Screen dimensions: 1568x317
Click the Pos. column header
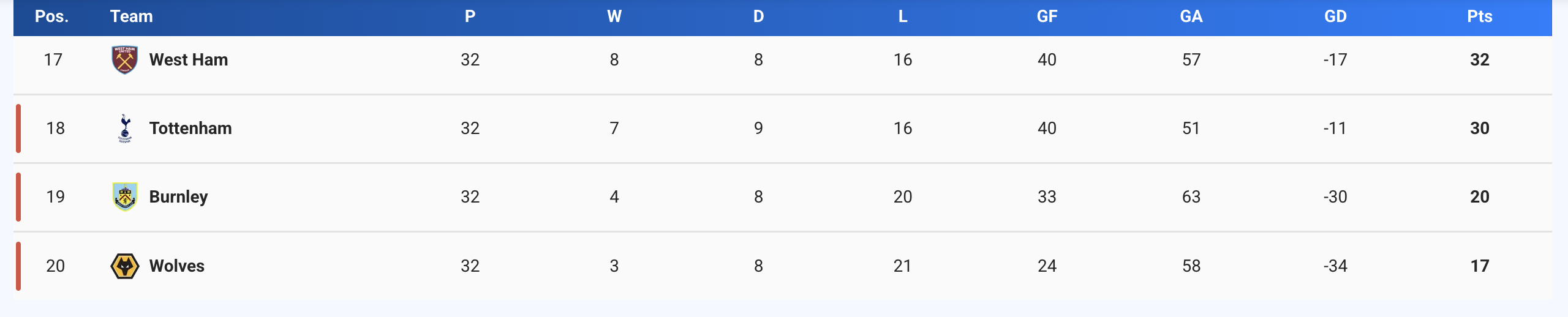52,17
